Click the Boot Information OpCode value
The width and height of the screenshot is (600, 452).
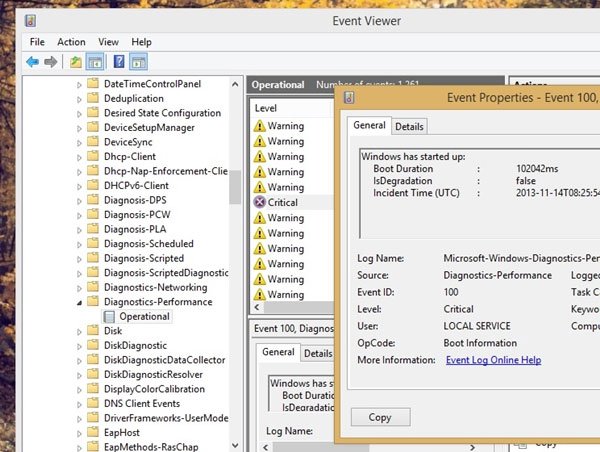(x=480, y=343)
